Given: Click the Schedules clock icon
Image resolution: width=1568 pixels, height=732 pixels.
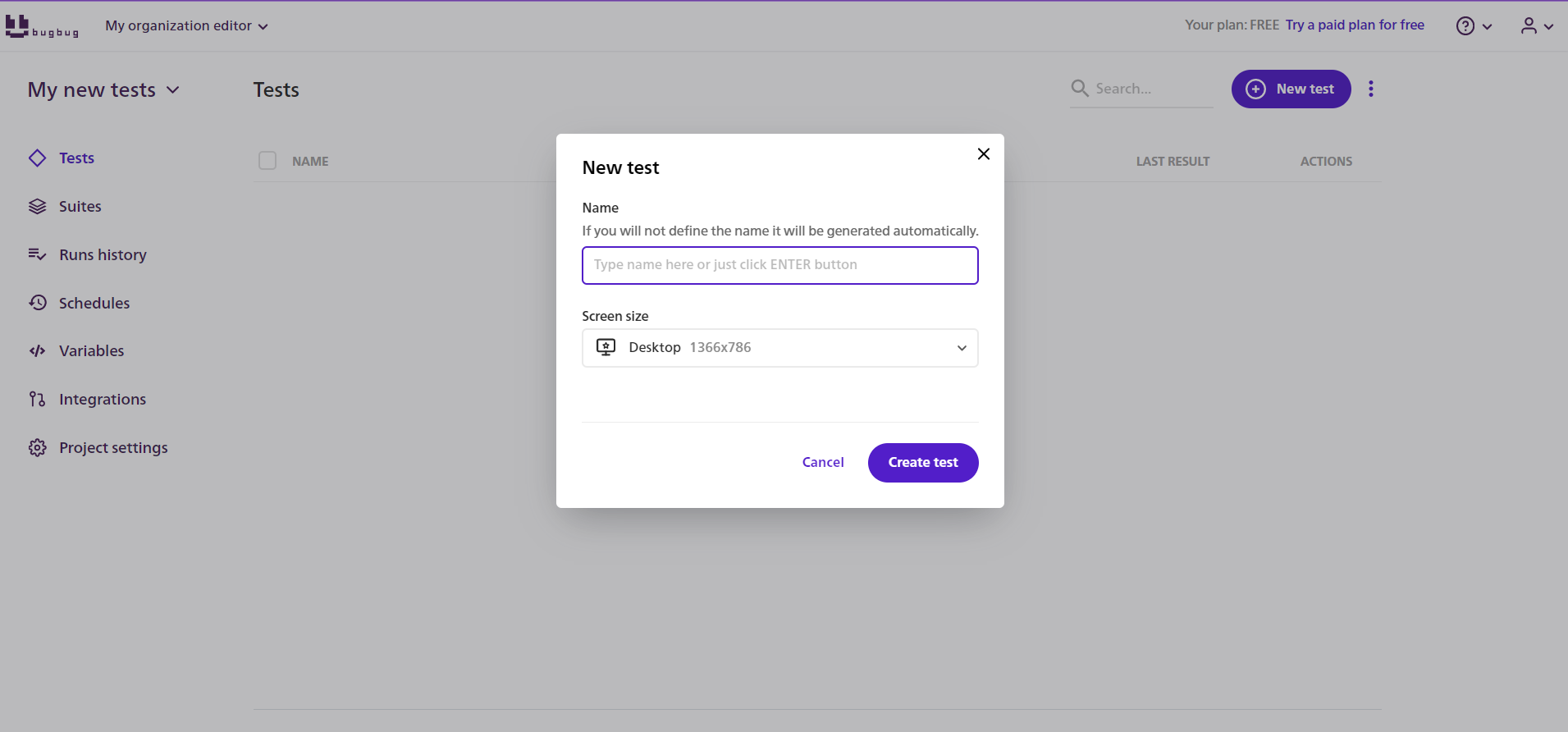Looking at the screenshot, I should click(x=38, y=303).
